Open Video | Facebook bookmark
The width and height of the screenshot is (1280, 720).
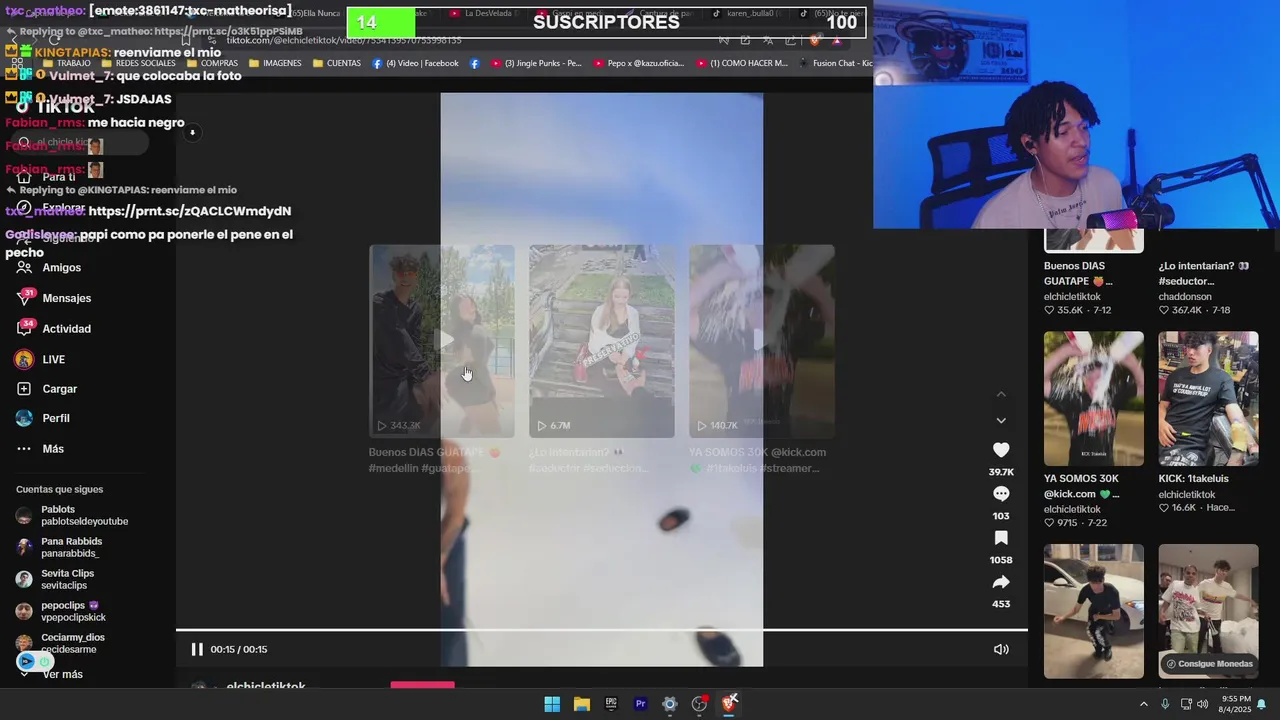coord(415,63)
